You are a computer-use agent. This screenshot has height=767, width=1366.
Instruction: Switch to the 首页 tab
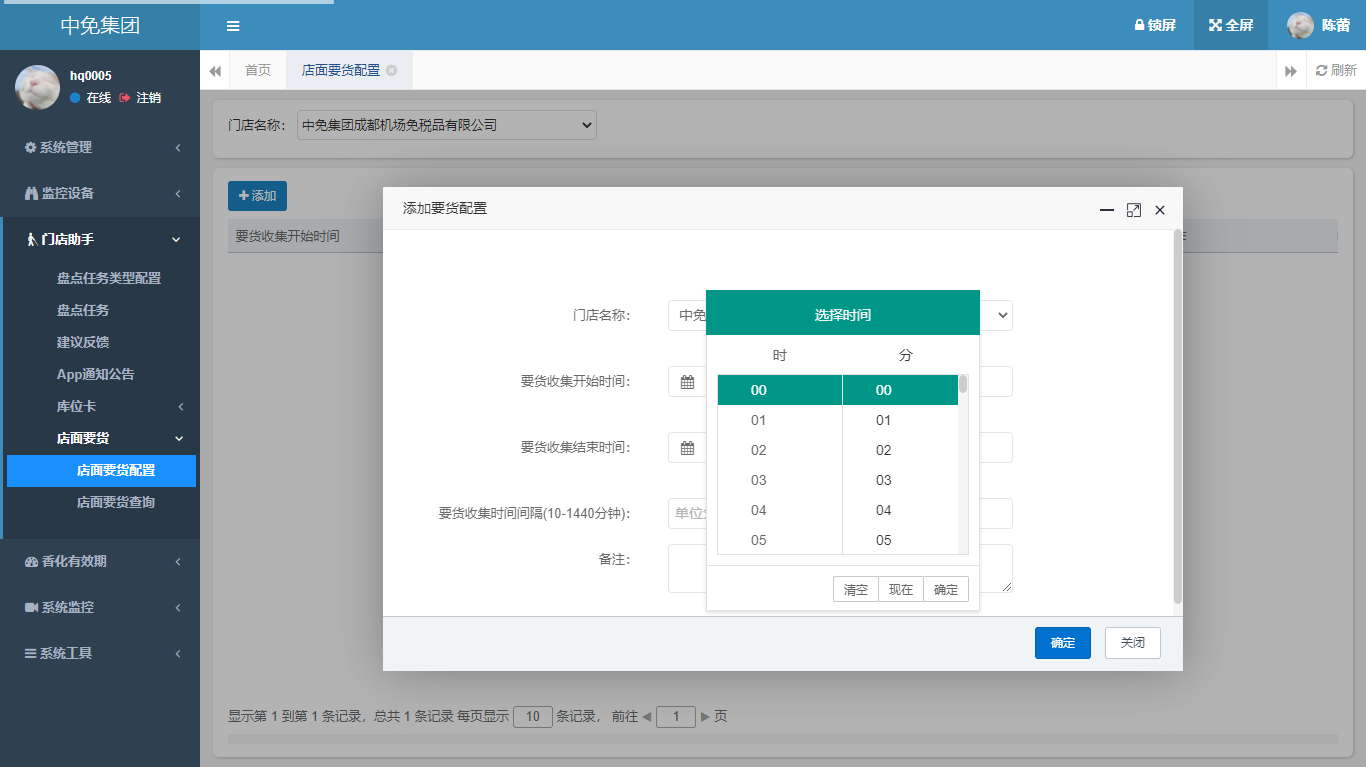tap(258, 70)
